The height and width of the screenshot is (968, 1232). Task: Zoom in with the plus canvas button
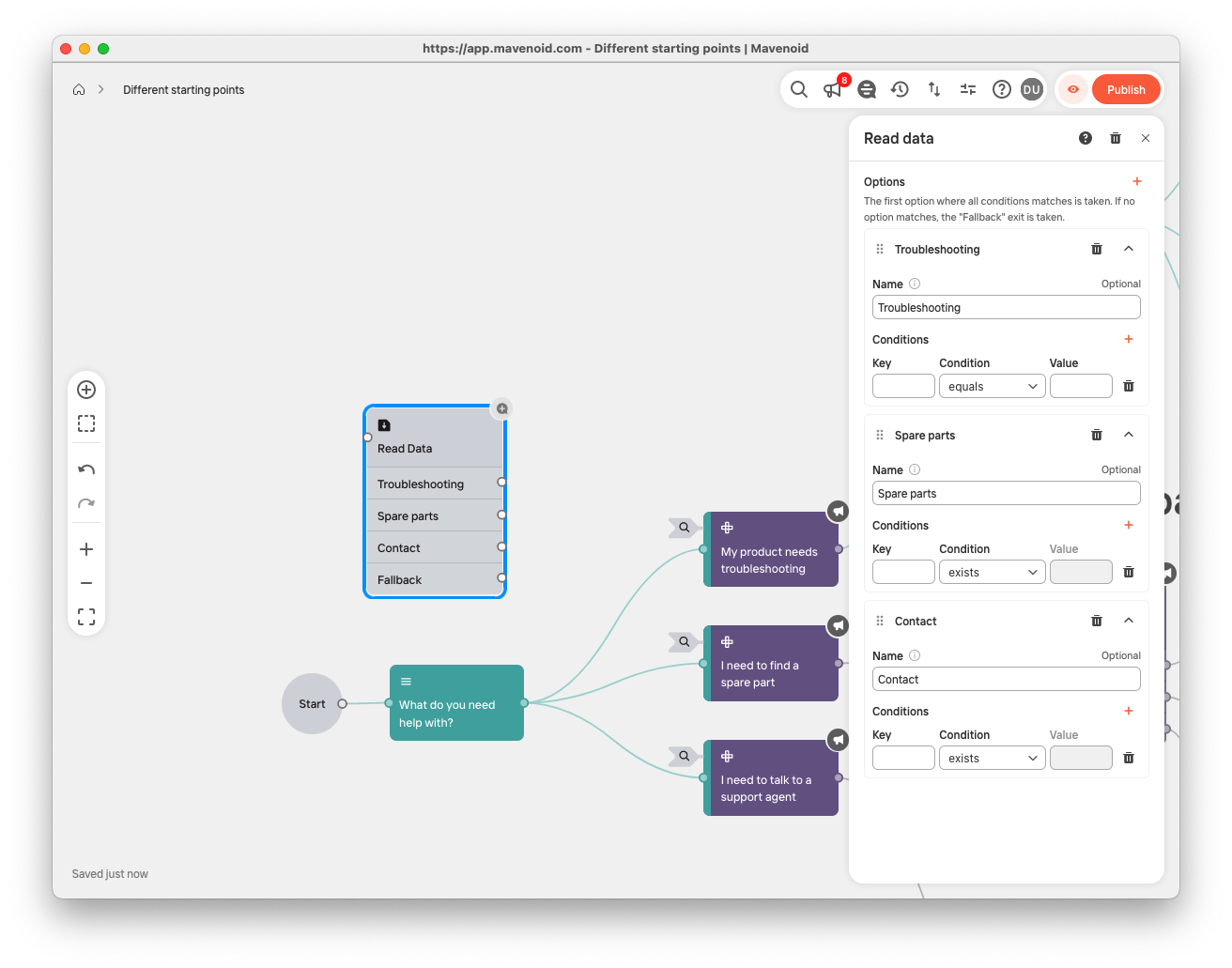tap(86, 549)
